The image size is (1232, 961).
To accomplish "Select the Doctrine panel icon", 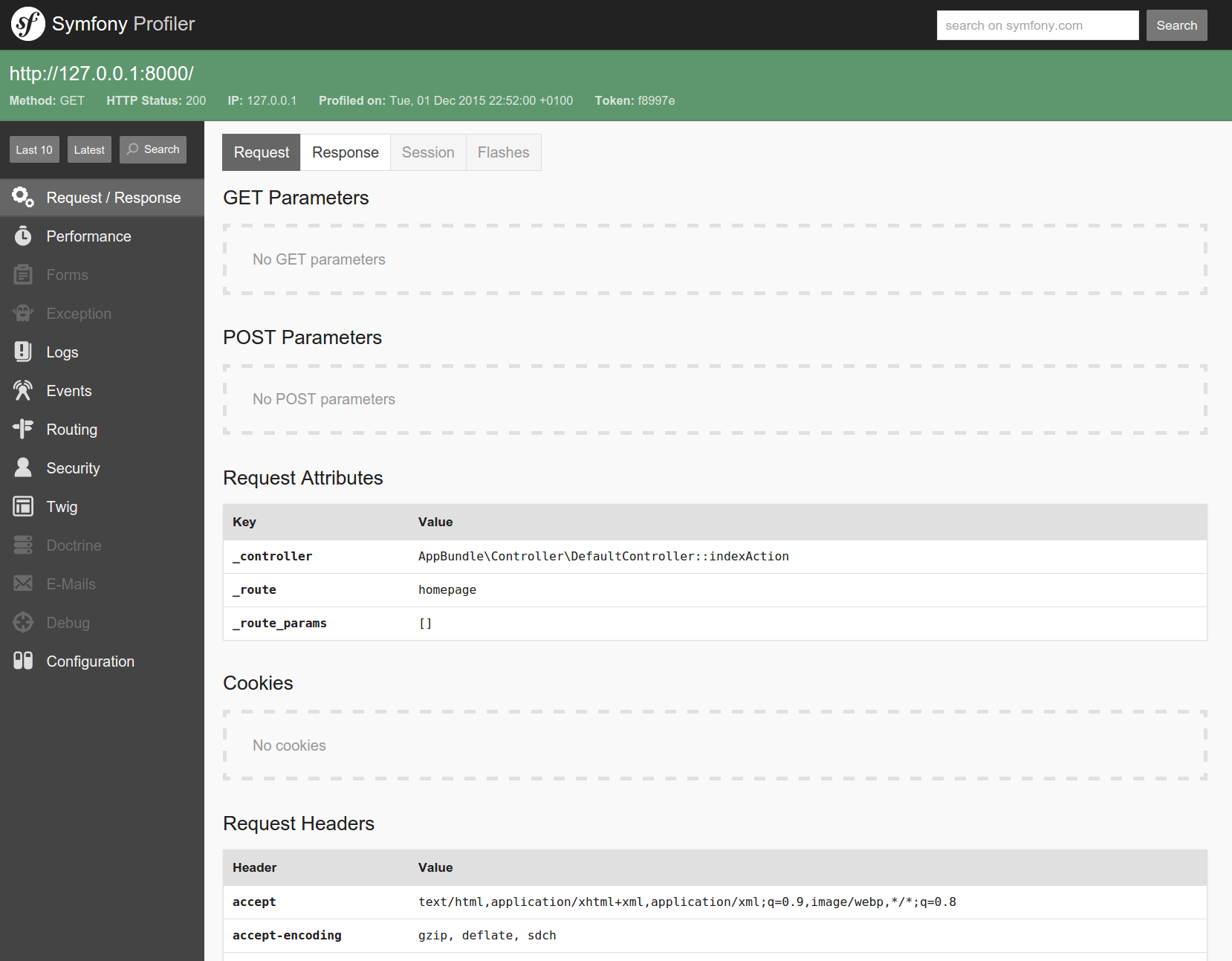I will [23, 545].
